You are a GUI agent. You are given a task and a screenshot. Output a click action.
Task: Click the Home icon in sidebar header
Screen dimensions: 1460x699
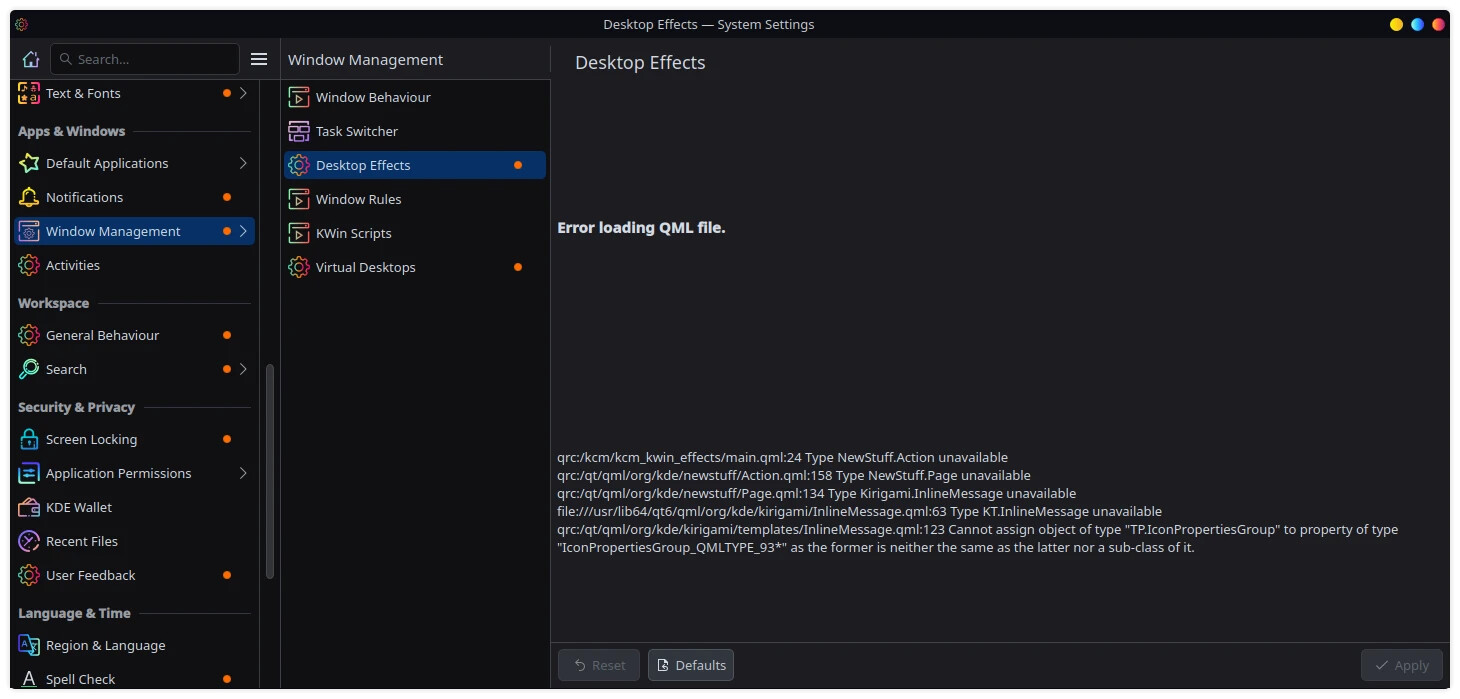coord(31,59)
